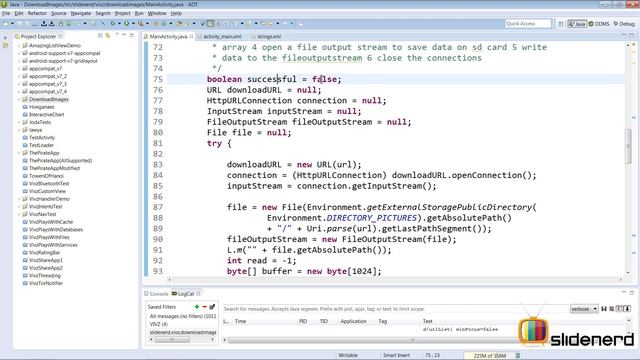Click the Smart Insert status bar entry

(x=396, y=355)
